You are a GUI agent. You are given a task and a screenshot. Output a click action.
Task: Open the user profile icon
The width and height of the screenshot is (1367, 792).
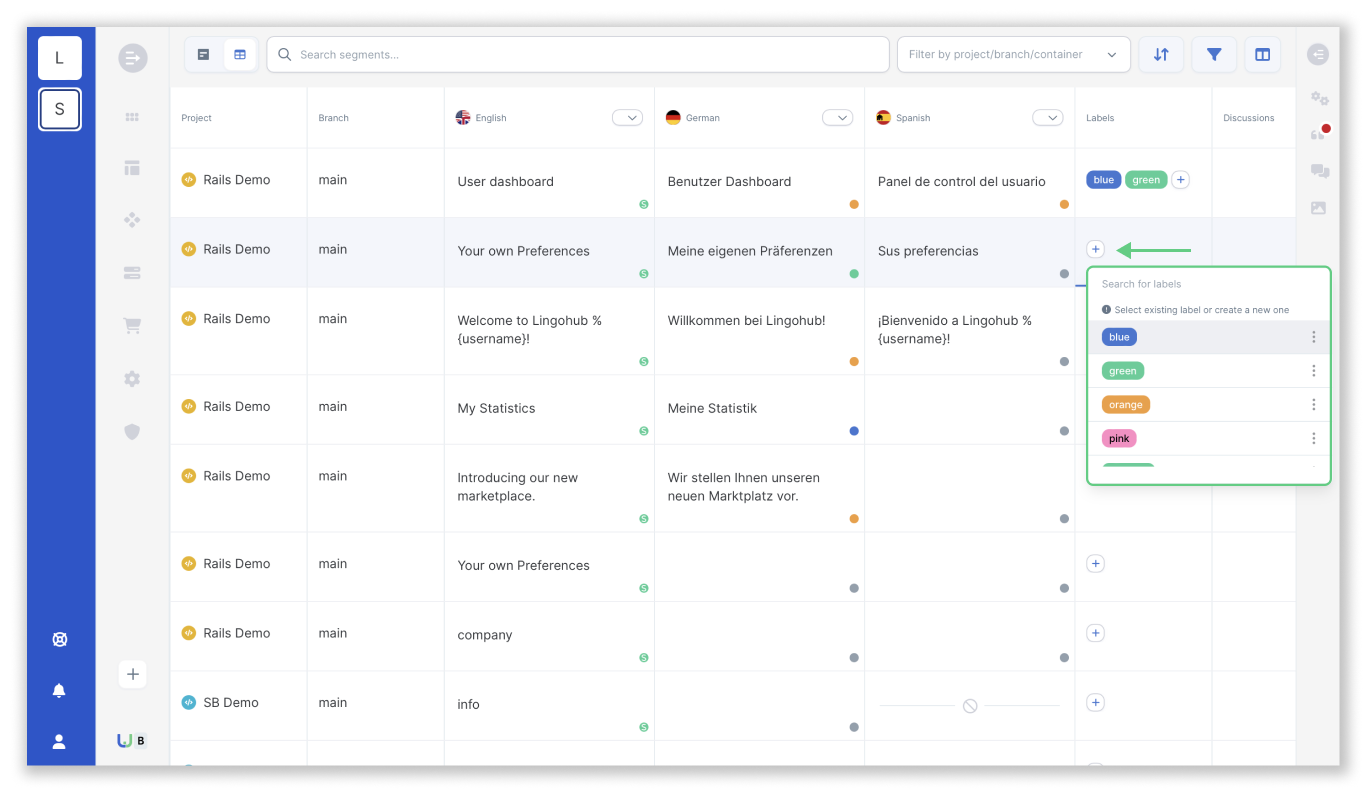[x=59, y=741]
